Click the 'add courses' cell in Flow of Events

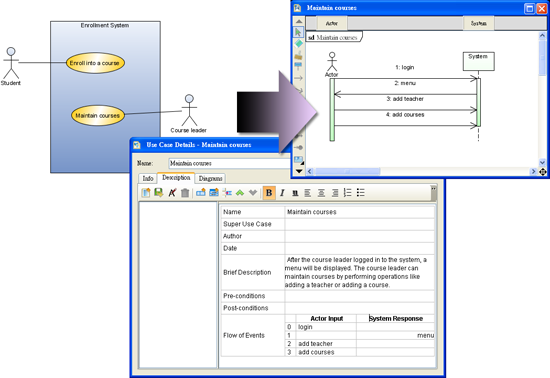click(x=326, y=352)
